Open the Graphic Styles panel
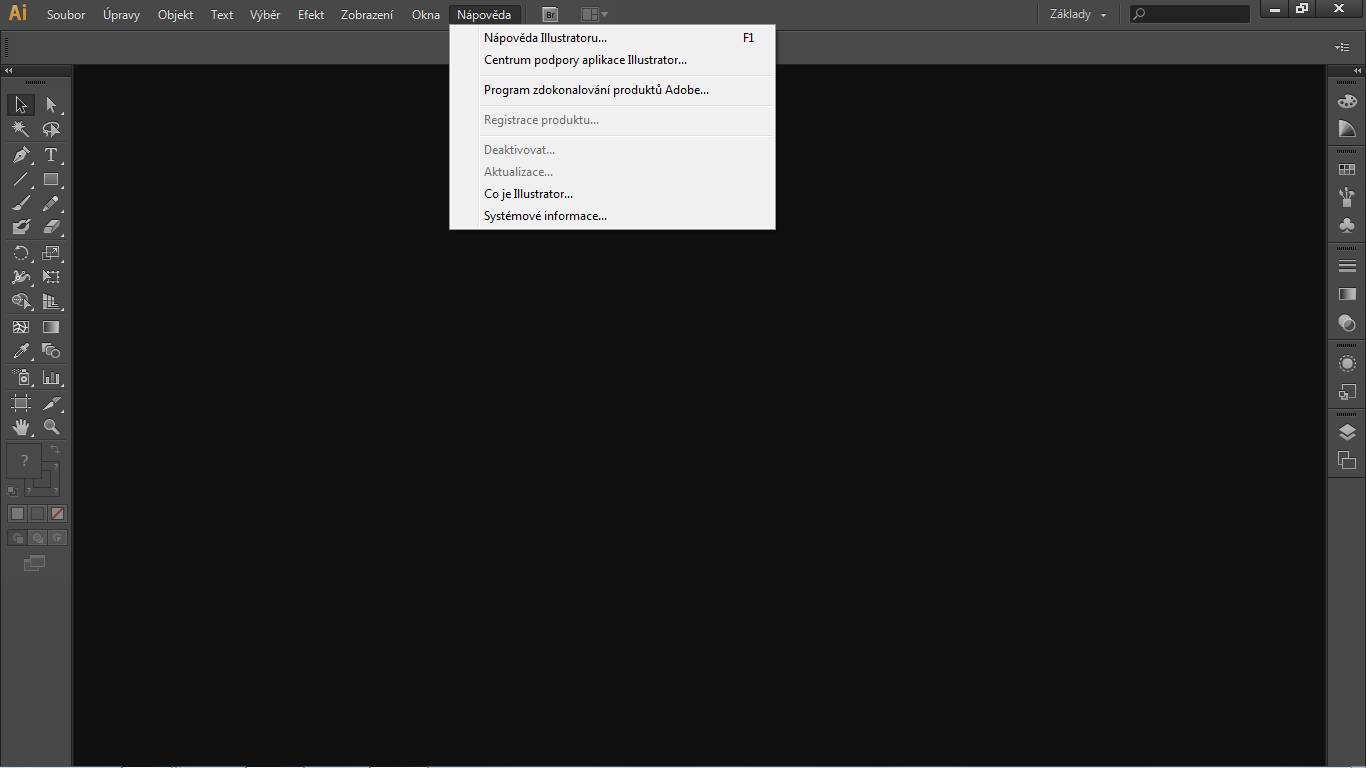The width and height of the screenshot is (1366, 768). point(1347,392)
